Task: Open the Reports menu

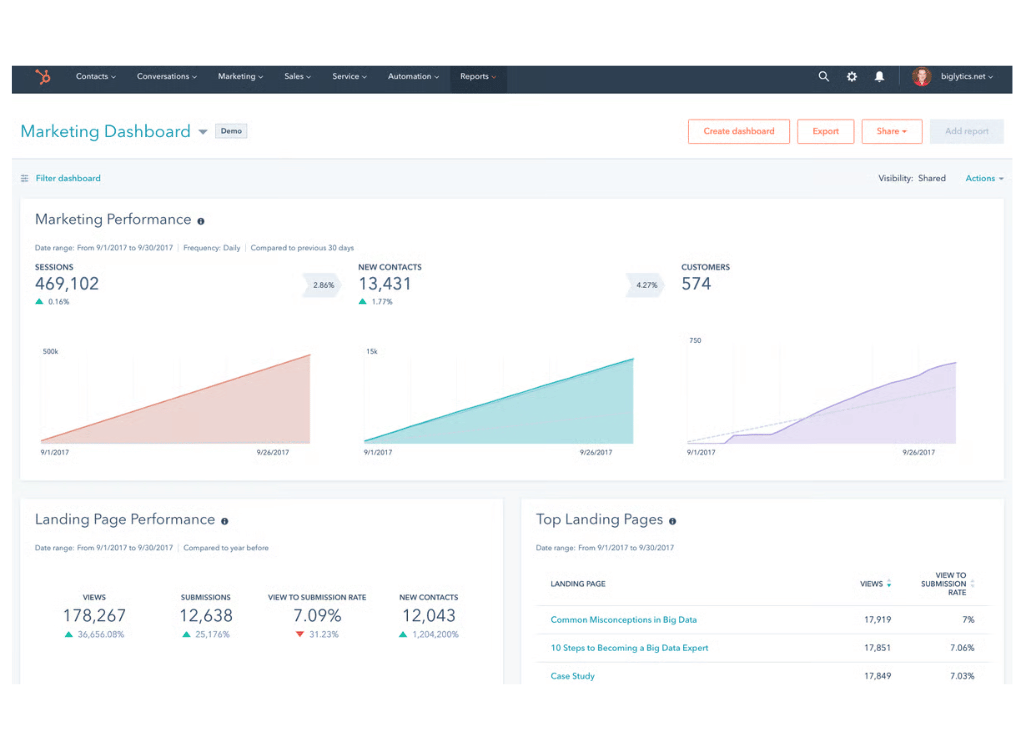Action: (477, 76)
